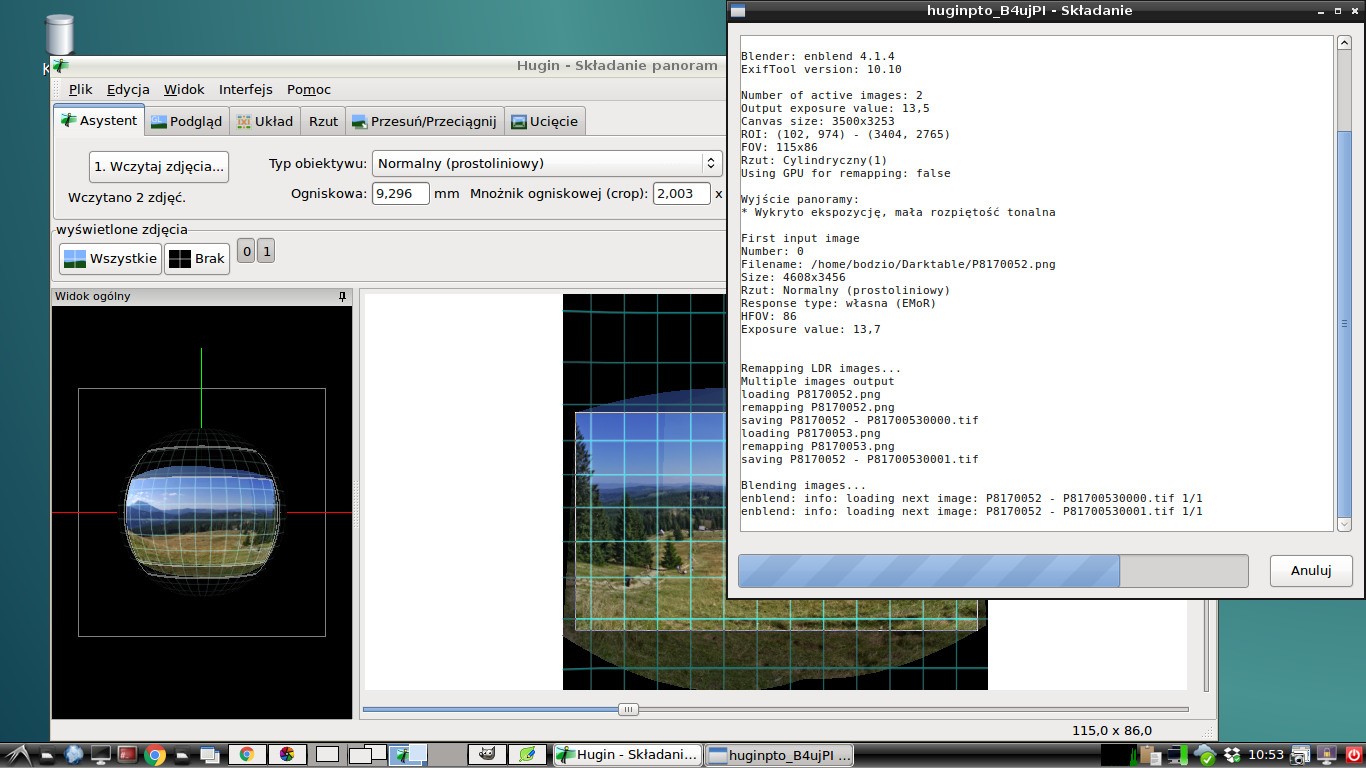Select the Ucięcie crop tab

pyautogui.click(x=544, y=121)
